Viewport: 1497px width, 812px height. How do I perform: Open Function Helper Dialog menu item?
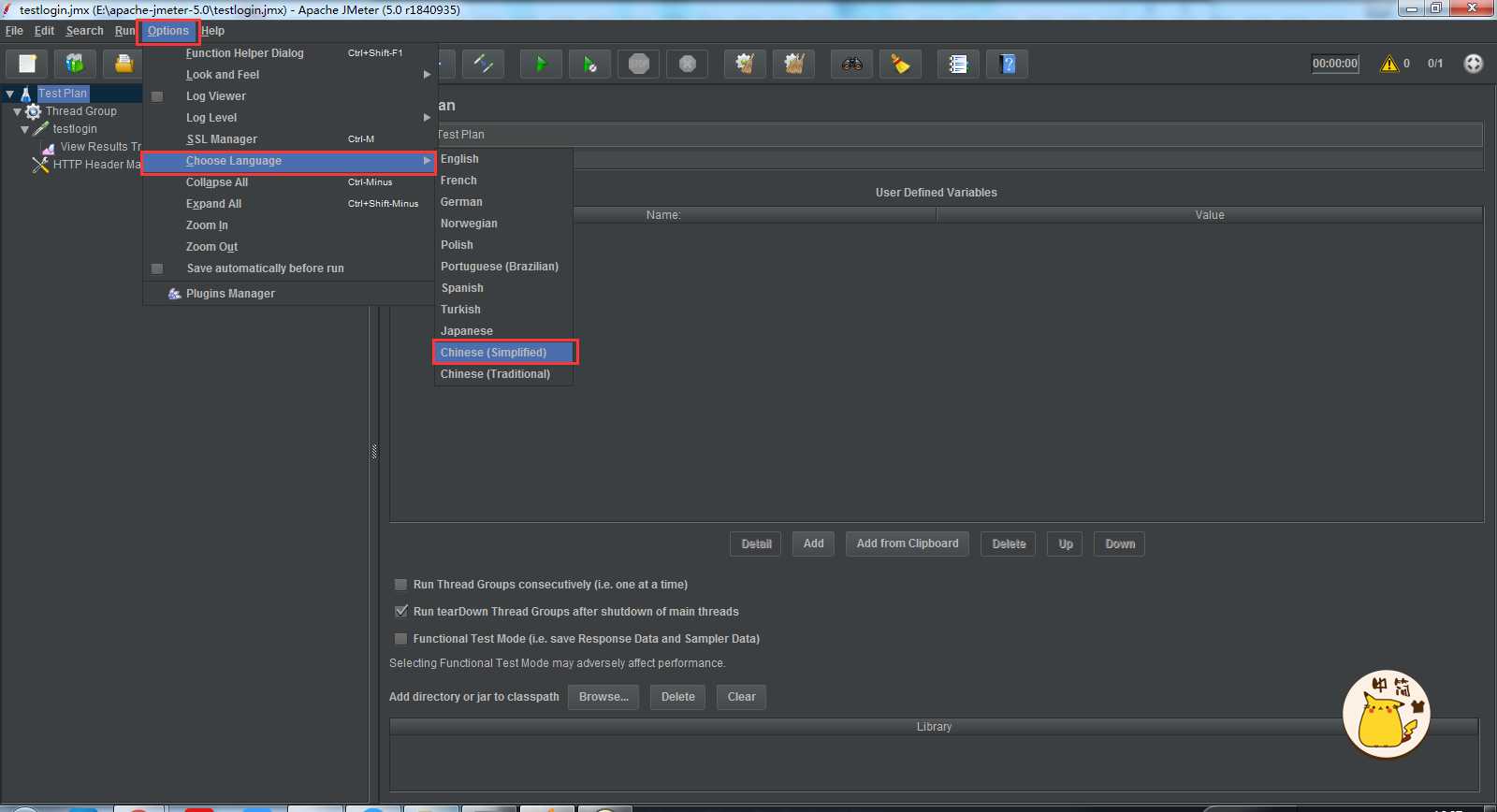click(290, 53)
